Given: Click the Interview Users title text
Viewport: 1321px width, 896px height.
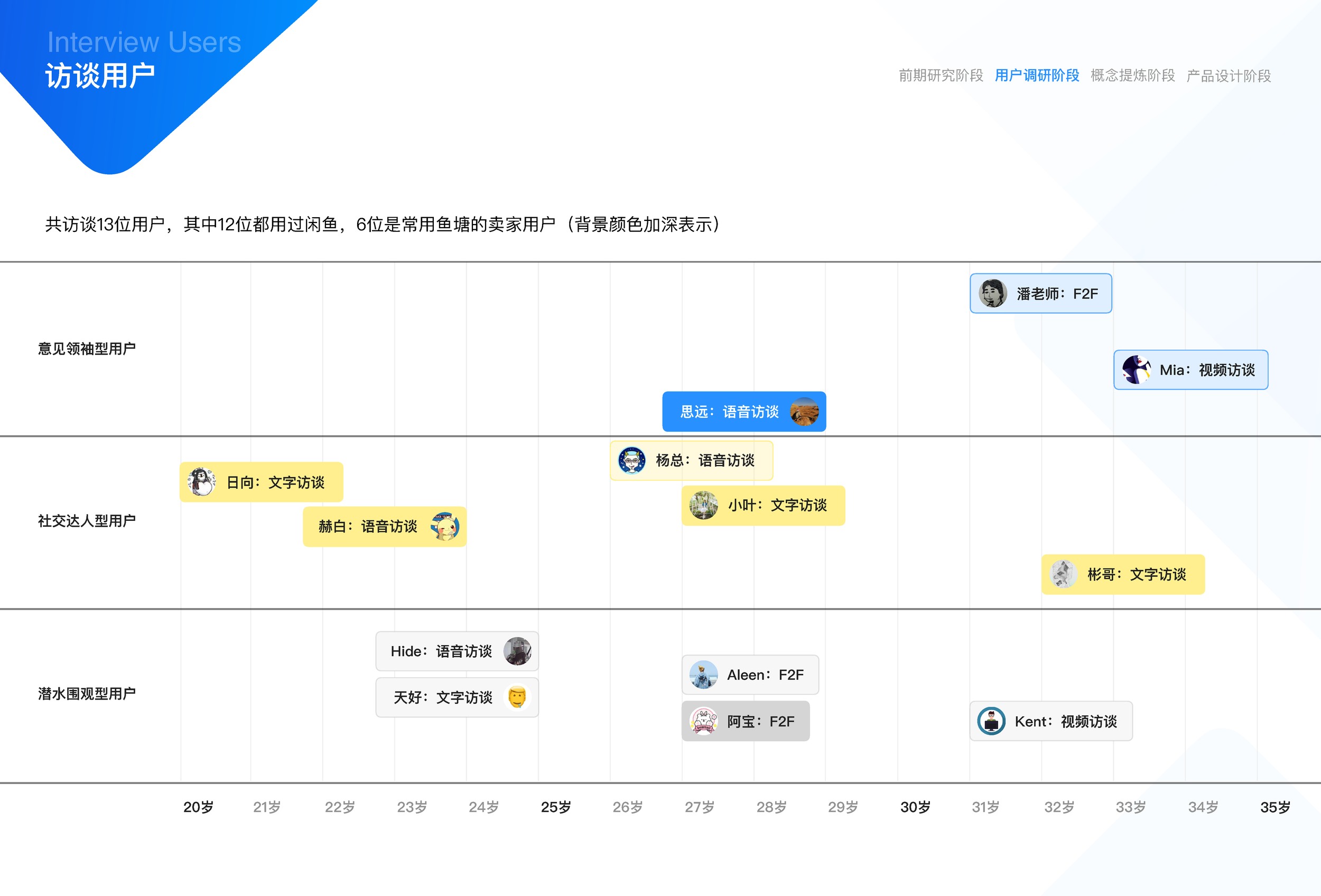Looking at the screenshot, I should pos(144,42).
